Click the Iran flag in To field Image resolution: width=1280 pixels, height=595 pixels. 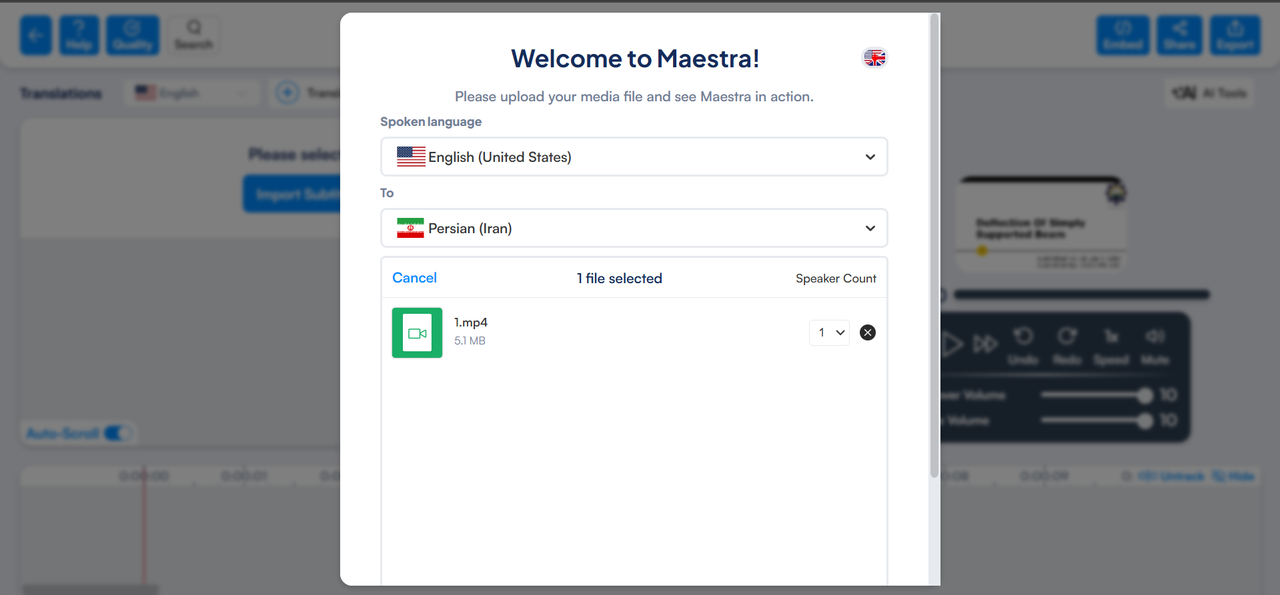(x=411, y=228)
